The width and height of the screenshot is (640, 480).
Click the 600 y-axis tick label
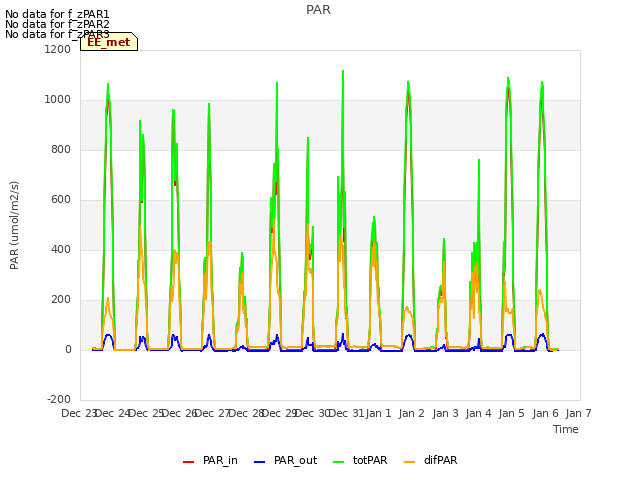(x=61, y=200)
